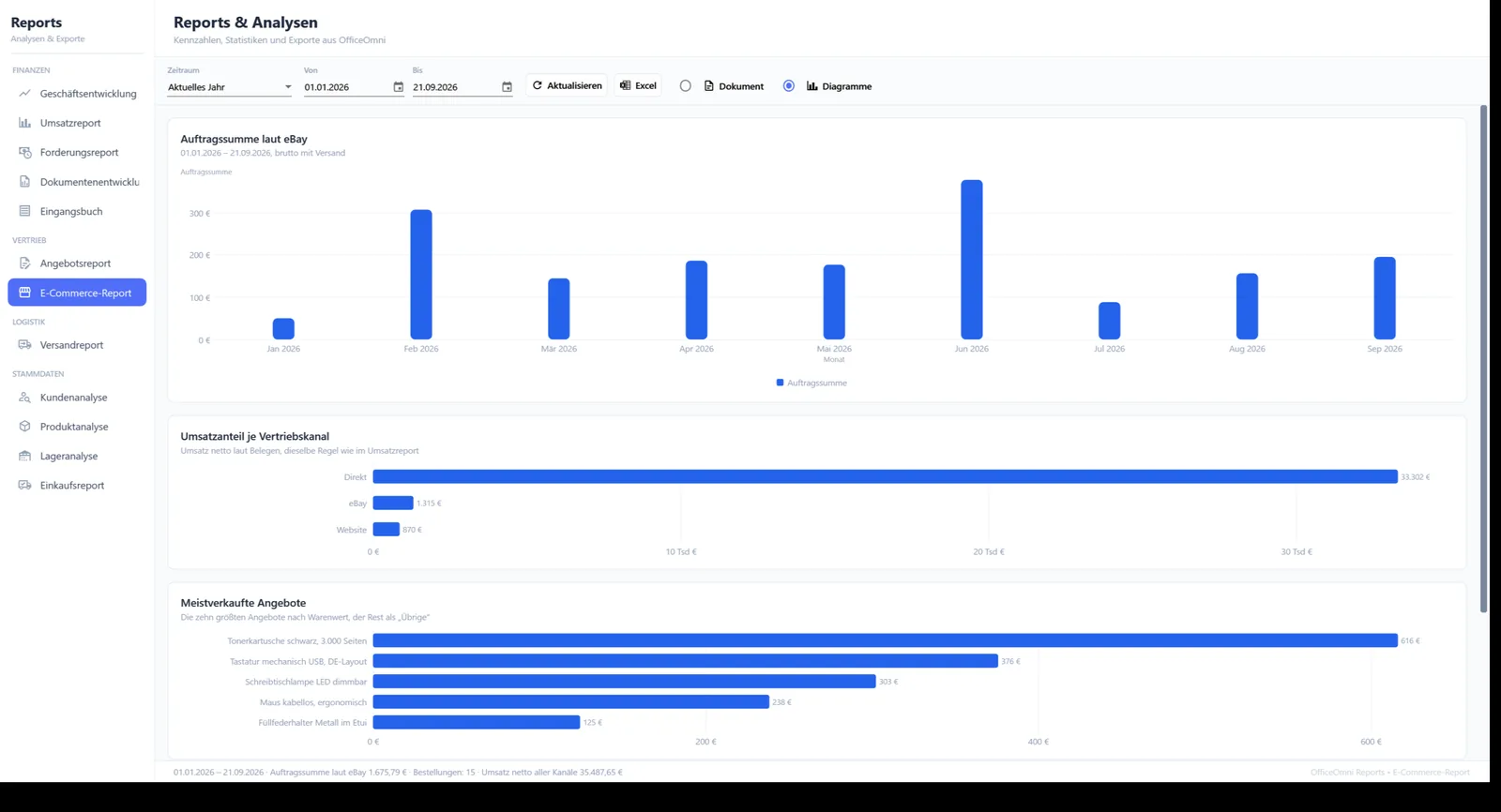Click the Forderungsreport sidebar icon

click(x=25, y=152)
